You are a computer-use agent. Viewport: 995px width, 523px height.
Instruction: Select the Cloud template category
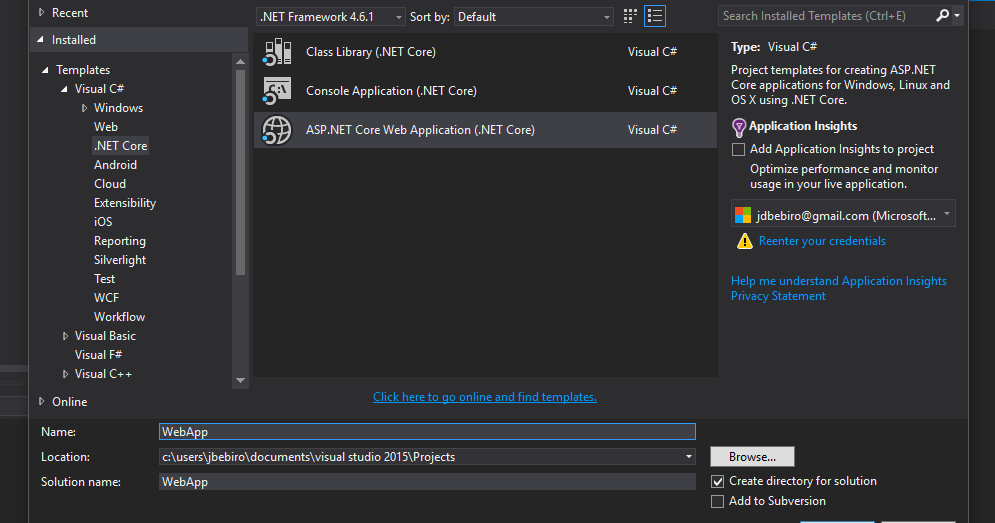pyautogui.click(x=110, y=184)
